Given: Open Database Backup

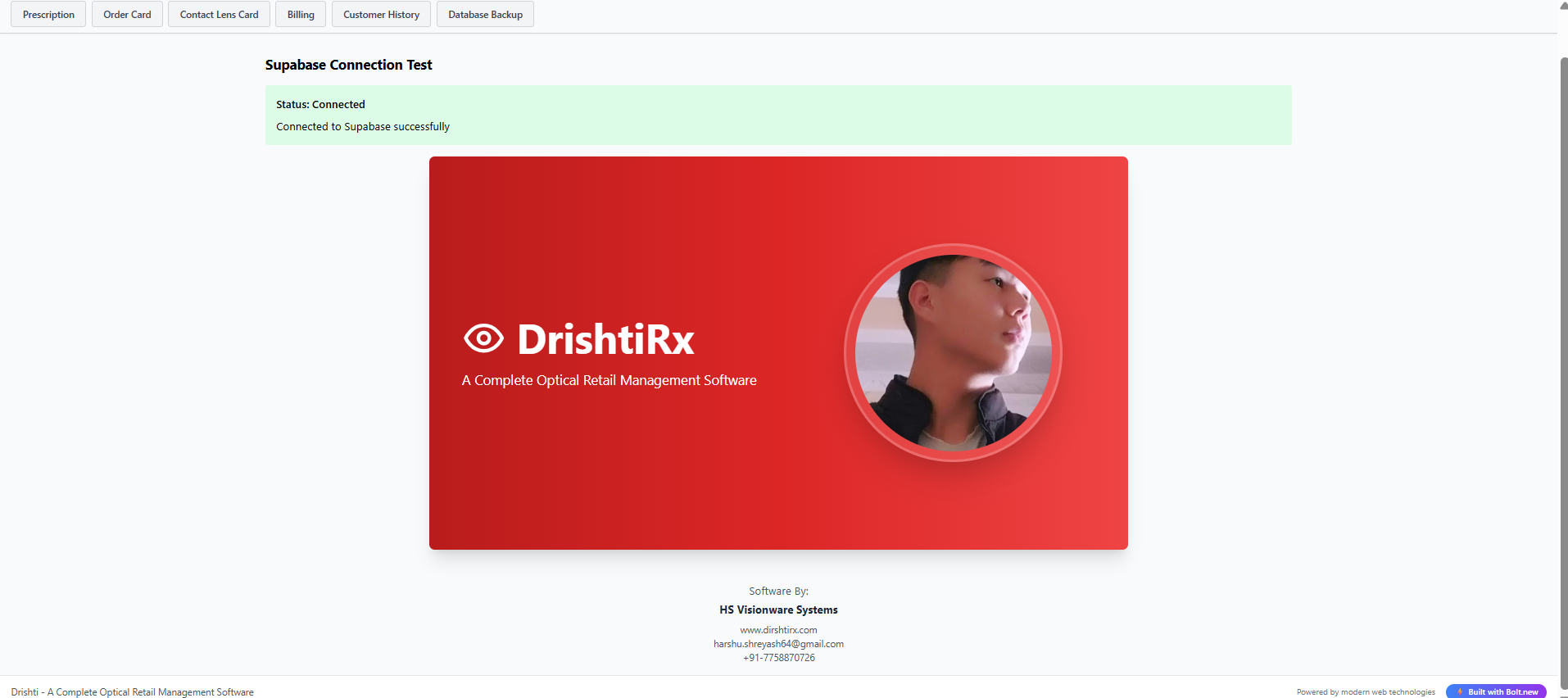Looking at the screenshot, I should (485, 15).
